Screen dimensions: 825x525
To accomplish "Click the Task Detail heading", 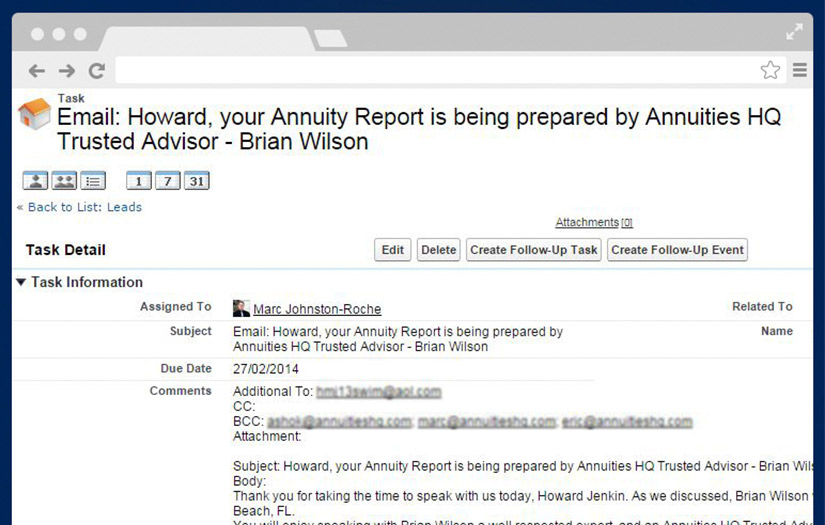I will pyautogui.click(x=66, y=250).
